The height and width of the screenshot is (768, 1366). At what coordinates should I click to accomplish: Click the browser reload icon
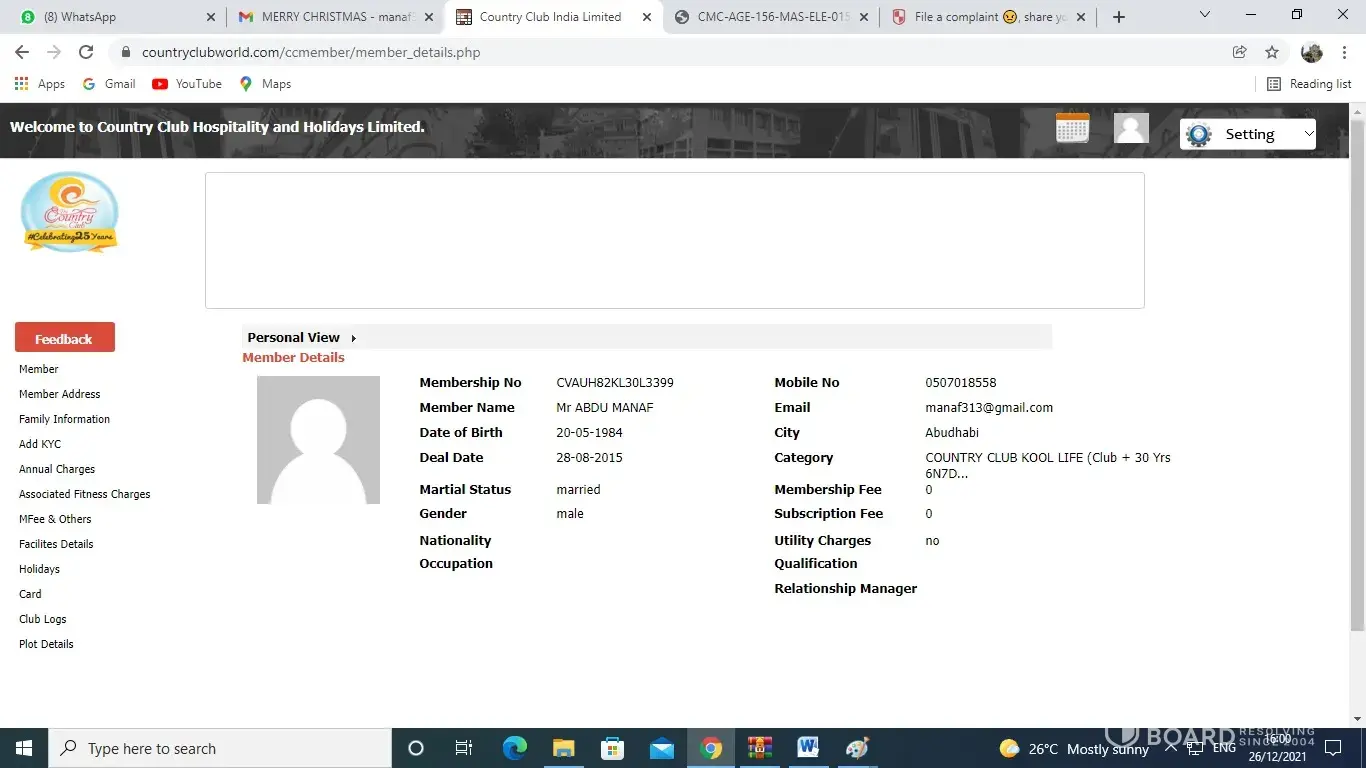[86, 52]
